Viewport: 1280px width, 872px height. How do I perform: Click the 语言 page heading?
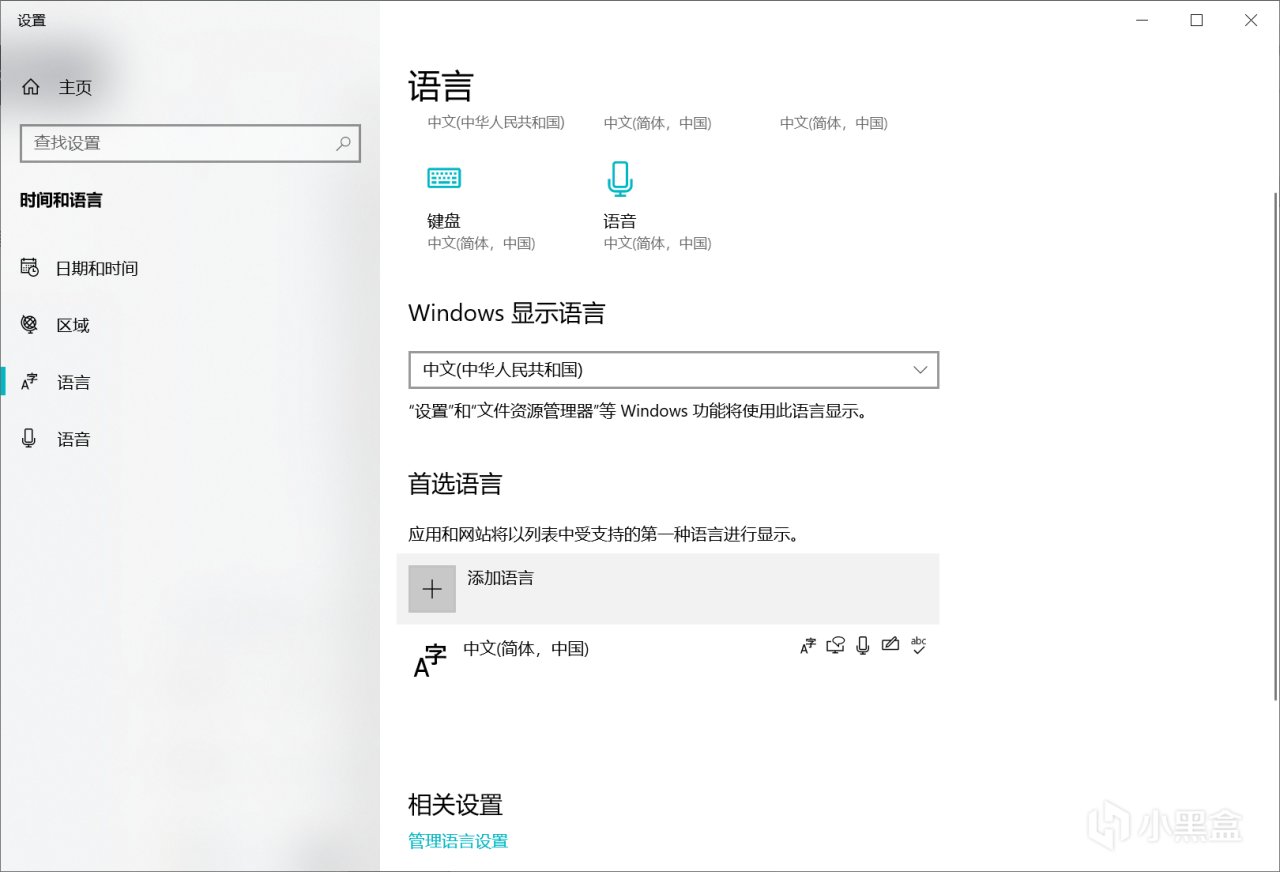(x=441, y=87)
